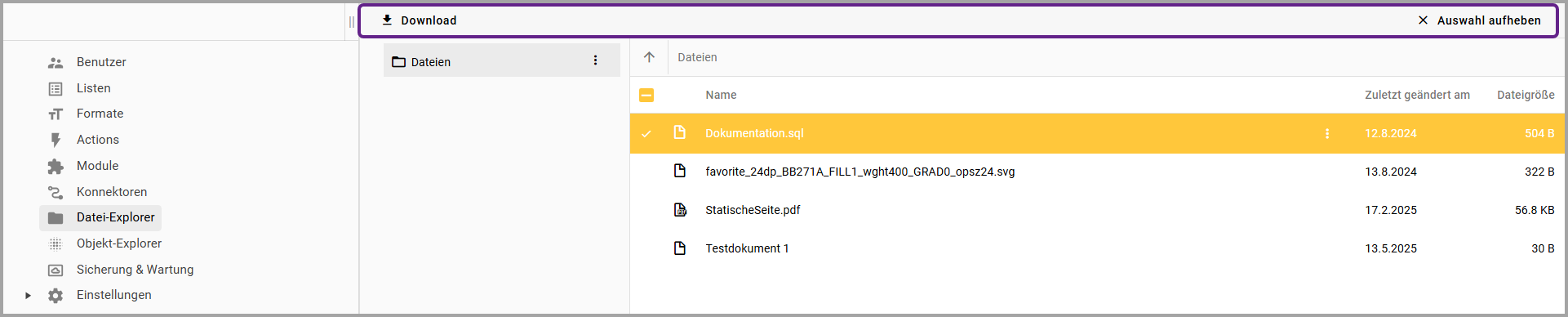Viewport: 1568px width, 317px height.
Task: Click PDF file icon of StatischeSeite.pdf
Action: click(679, 209)
